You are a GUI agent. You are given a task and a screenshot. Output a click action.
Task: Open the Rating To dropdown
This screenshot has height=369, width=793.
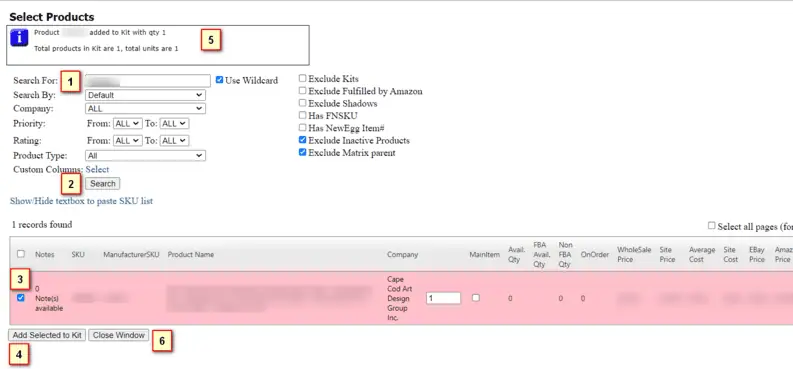(x=174, y=141)
